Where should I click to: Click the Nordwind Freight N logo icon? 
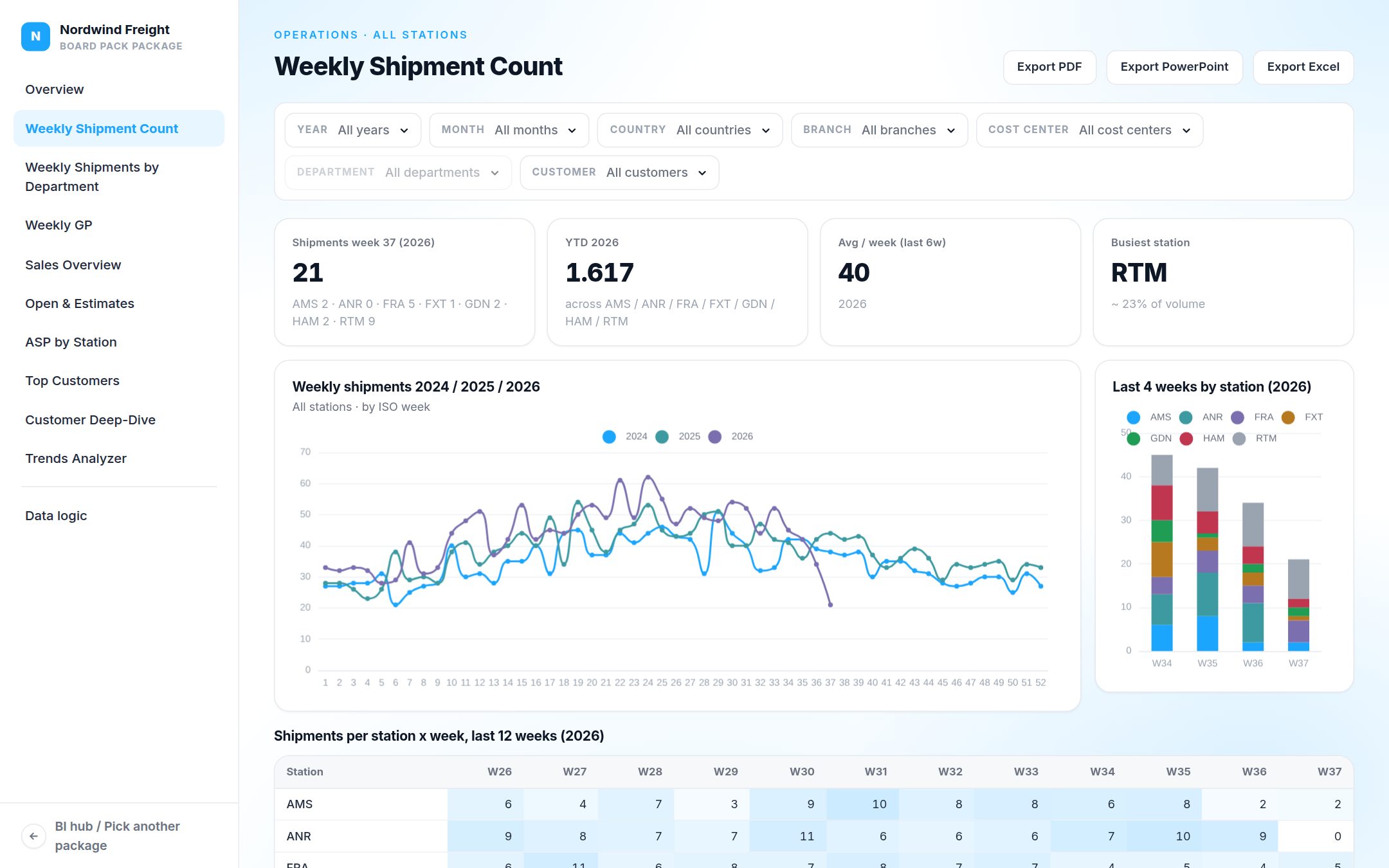(35, 37)
